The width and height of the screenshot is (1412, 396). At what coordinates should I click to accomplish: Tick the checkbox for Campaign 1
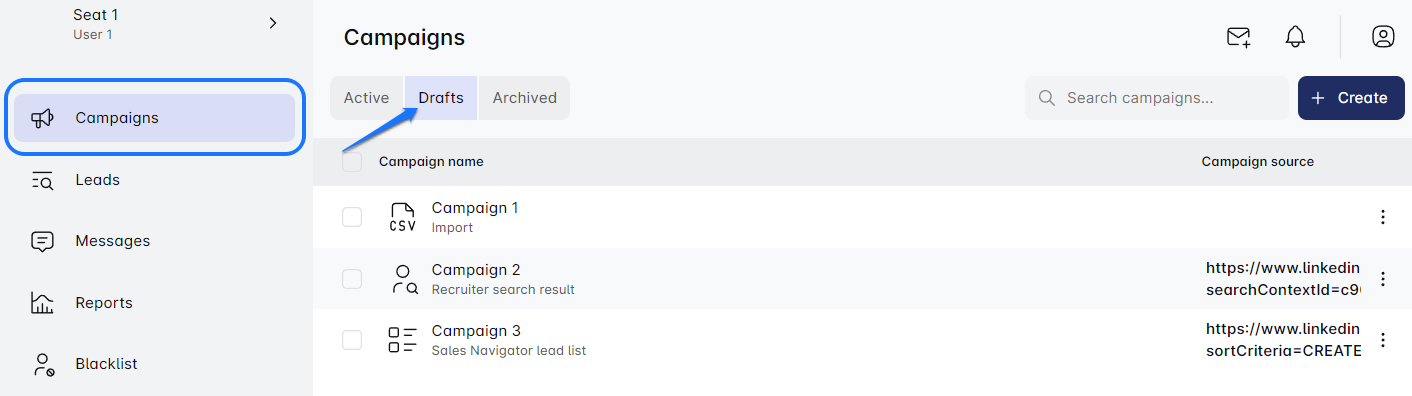(x=352, y=217)
